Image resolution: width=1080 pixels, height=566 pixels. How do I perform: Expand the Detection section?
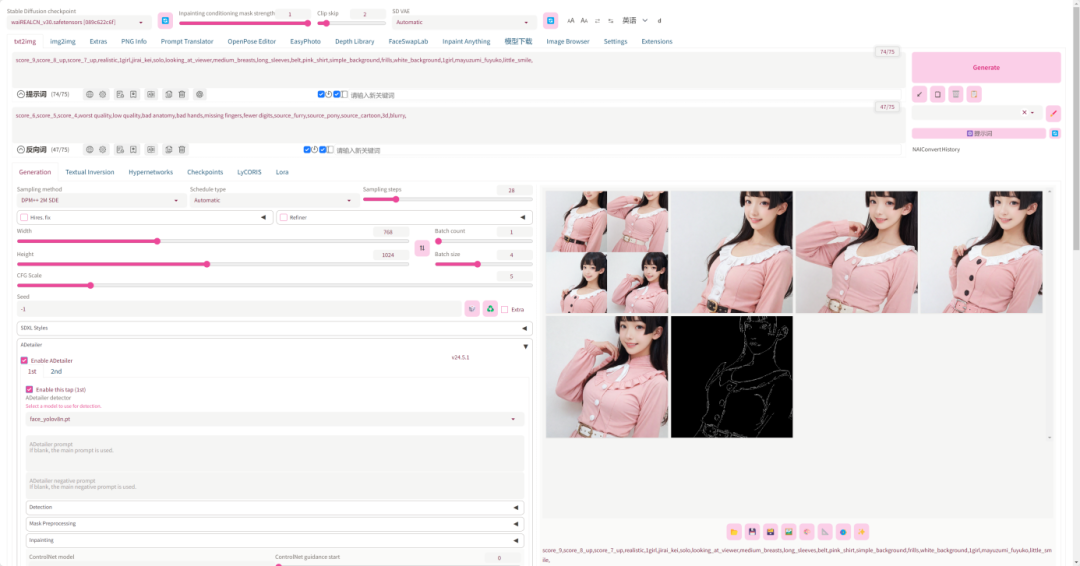pos(274,507)
